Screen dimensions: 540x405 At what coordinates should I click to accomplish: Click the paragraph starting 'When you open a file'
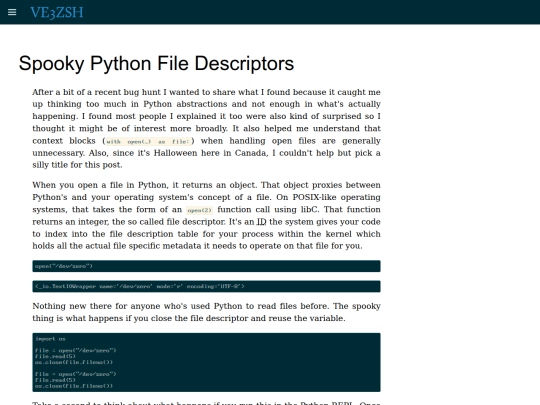206,215
